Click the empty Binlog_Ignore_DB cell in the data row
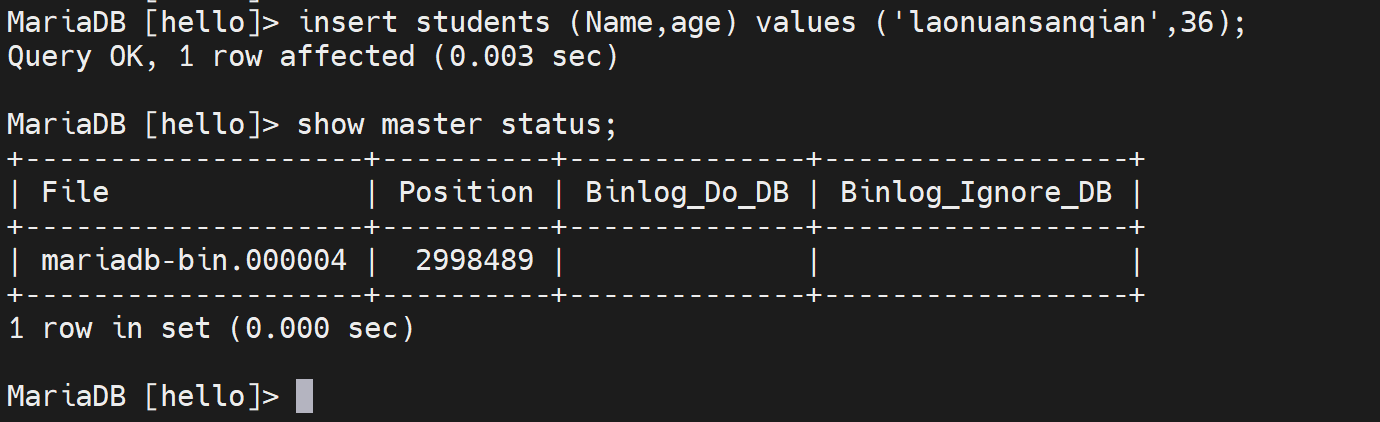The height and width of the screenshot is (422, 1380). [976, 261]
